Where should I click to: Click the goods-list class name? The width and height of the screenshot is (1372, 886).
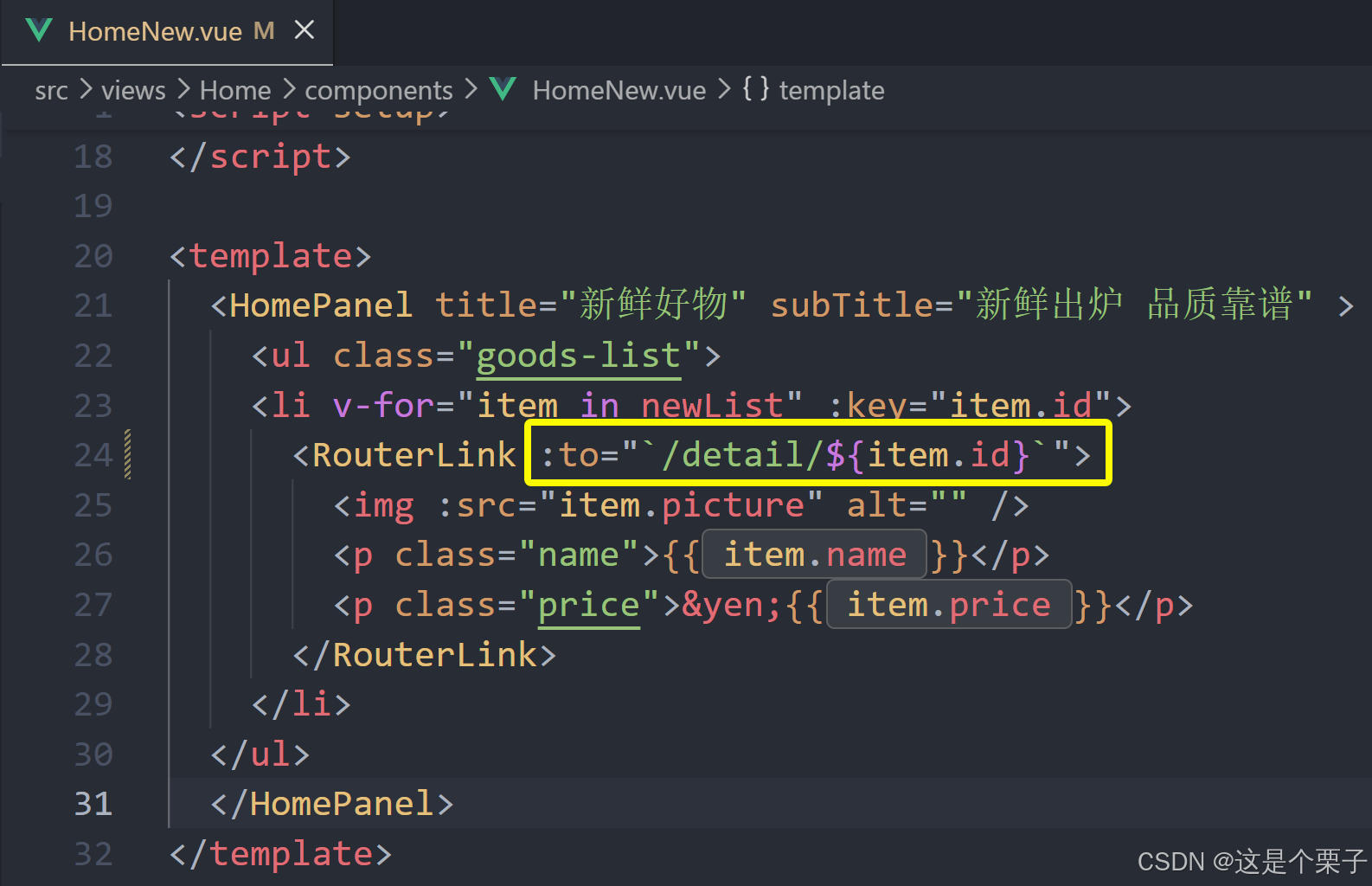coord(579,356)
